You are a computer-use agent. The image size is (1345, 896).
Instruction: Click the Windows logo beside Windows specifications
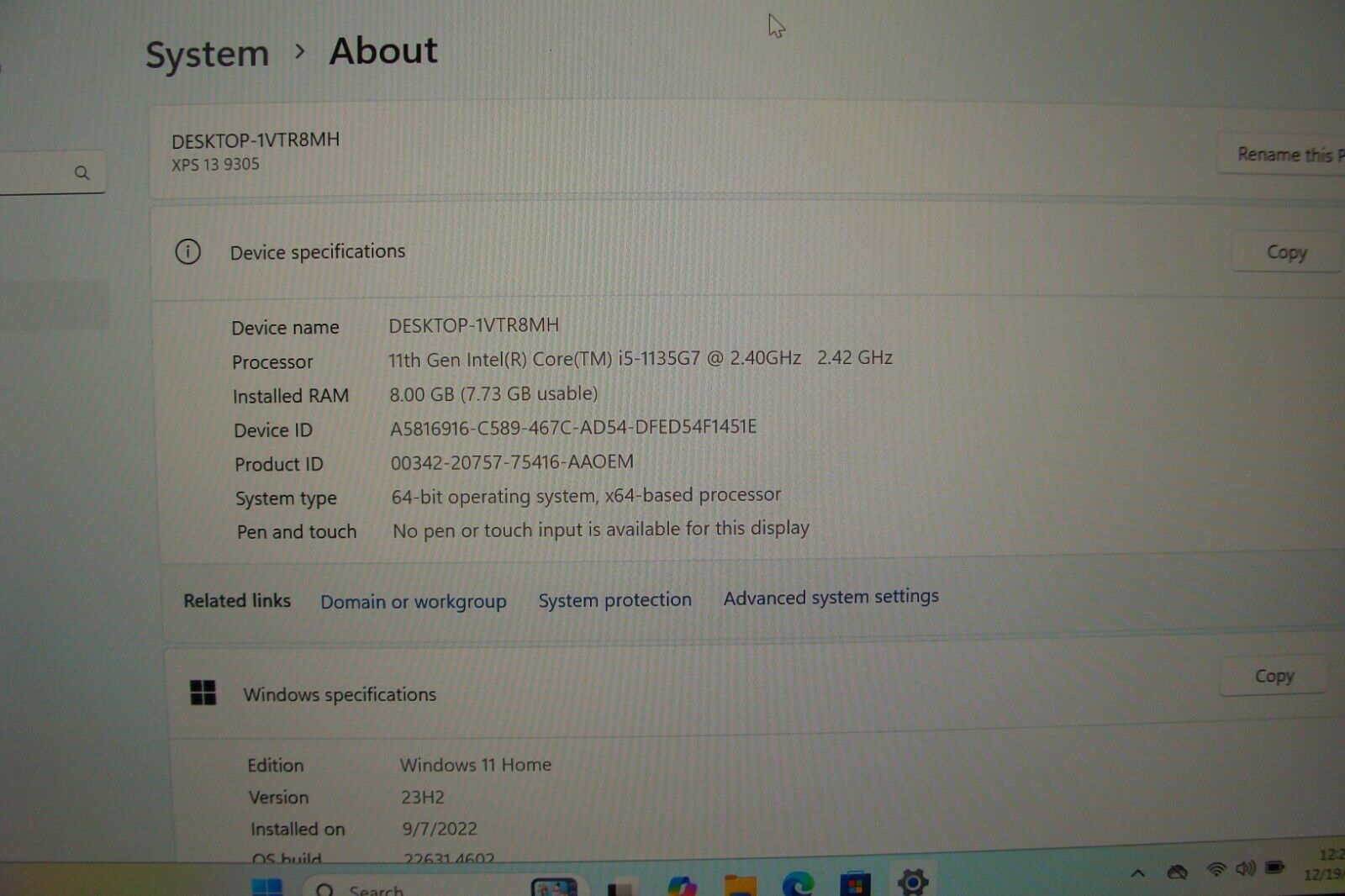click(203, 693)
